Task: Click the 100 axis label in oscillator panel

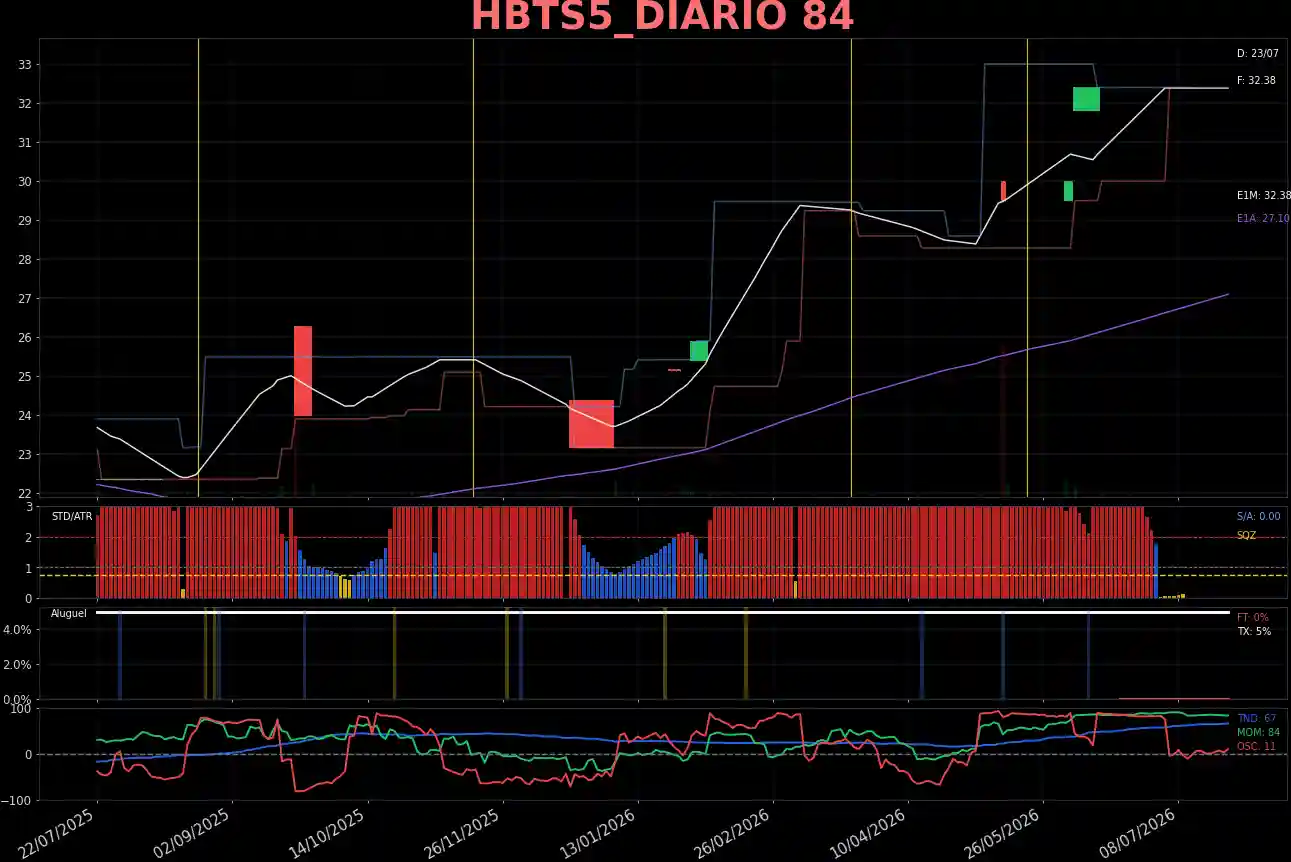Action: 22,709
